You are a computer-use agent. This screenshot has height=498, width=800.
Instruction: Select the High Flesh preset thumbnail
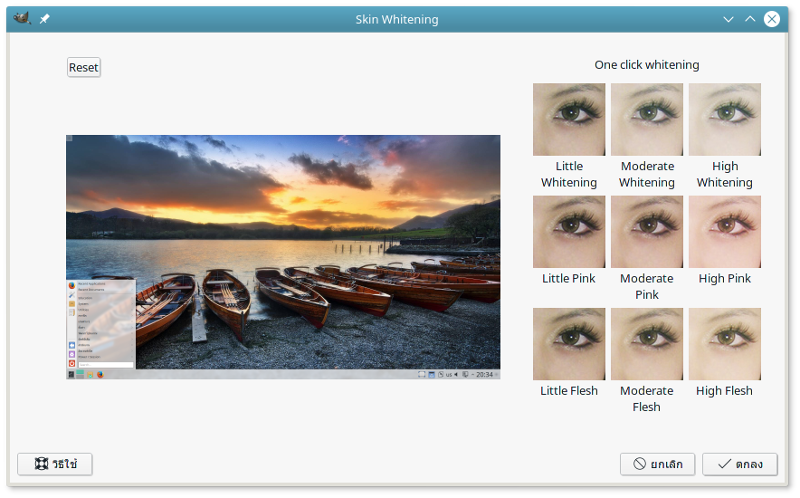pos(725,343)
